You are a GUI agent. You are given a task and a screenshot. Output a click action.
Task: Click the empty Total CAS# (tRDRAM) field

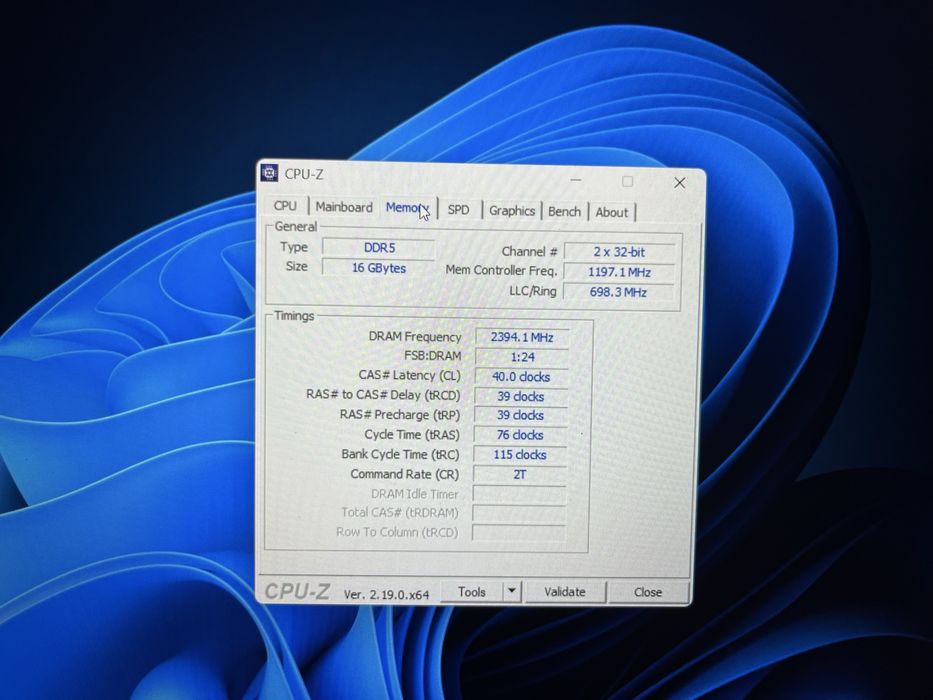click(519, 513)
